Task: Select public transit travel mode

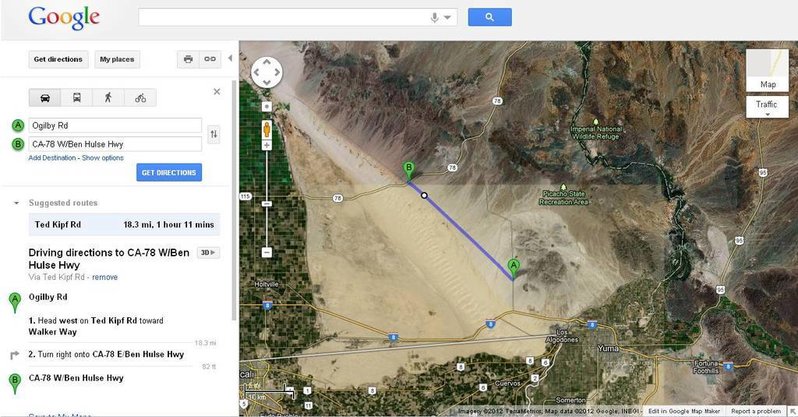Action: (x=77, y=98)
